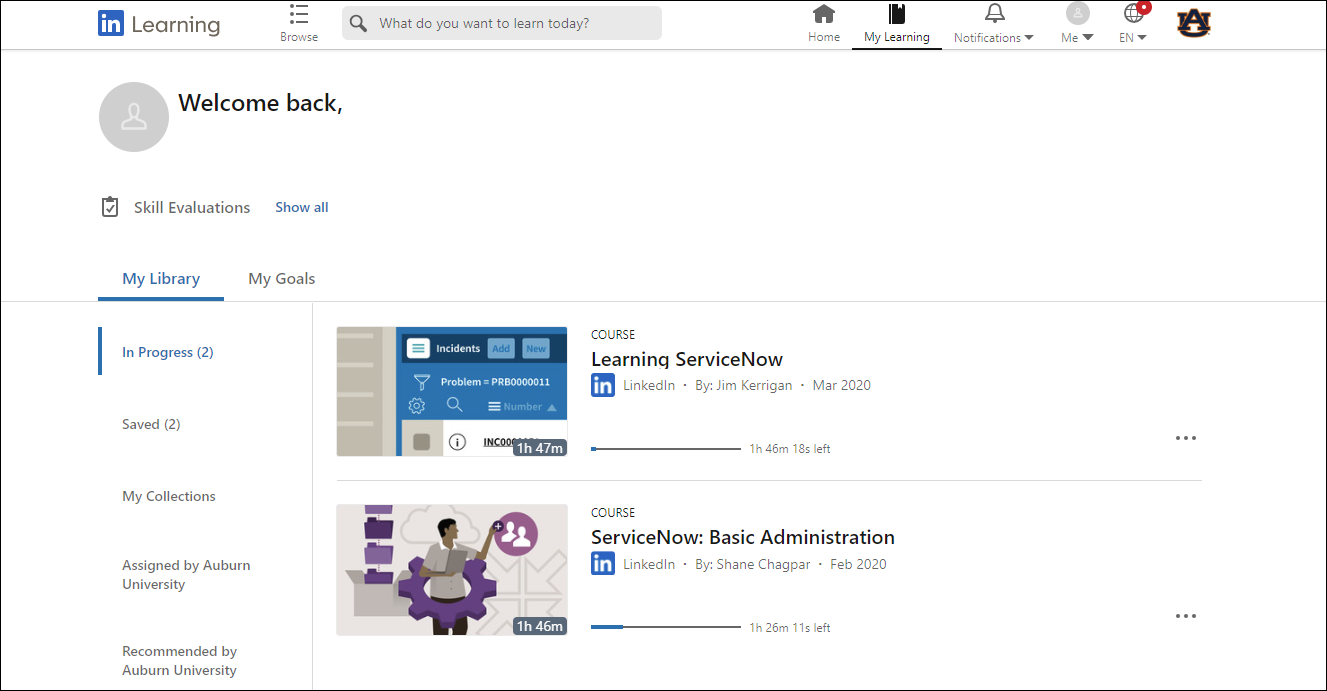Click Learning ServiceNow progress bar
Viewport: 1327px width, 691px height.
[x=666, y=449]
